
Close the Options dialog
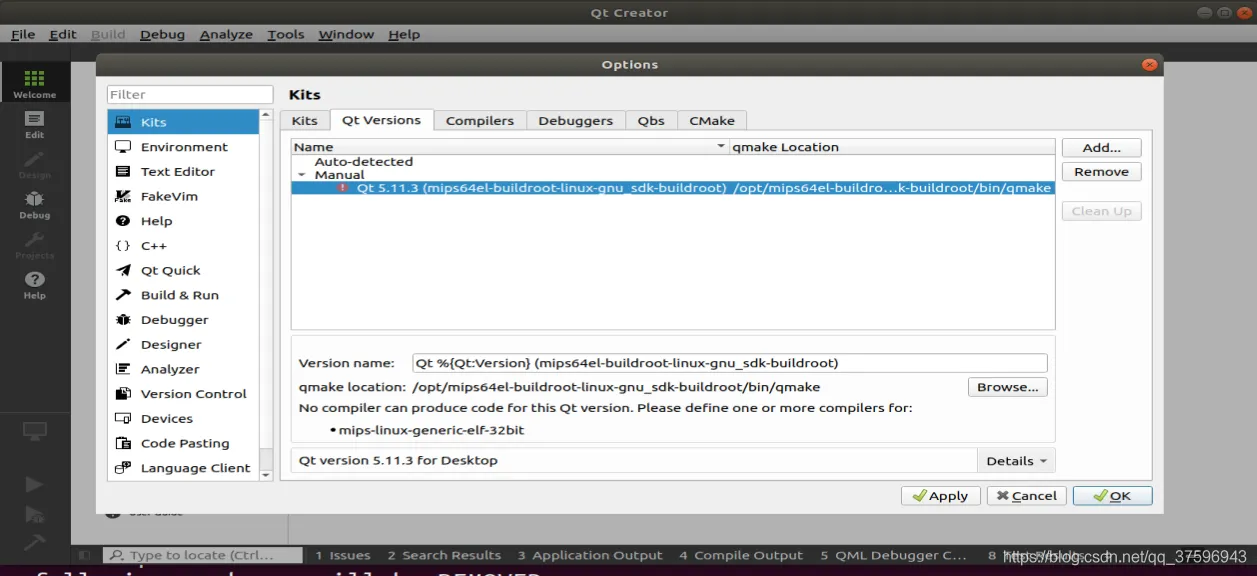click(x=1149, y=65)
